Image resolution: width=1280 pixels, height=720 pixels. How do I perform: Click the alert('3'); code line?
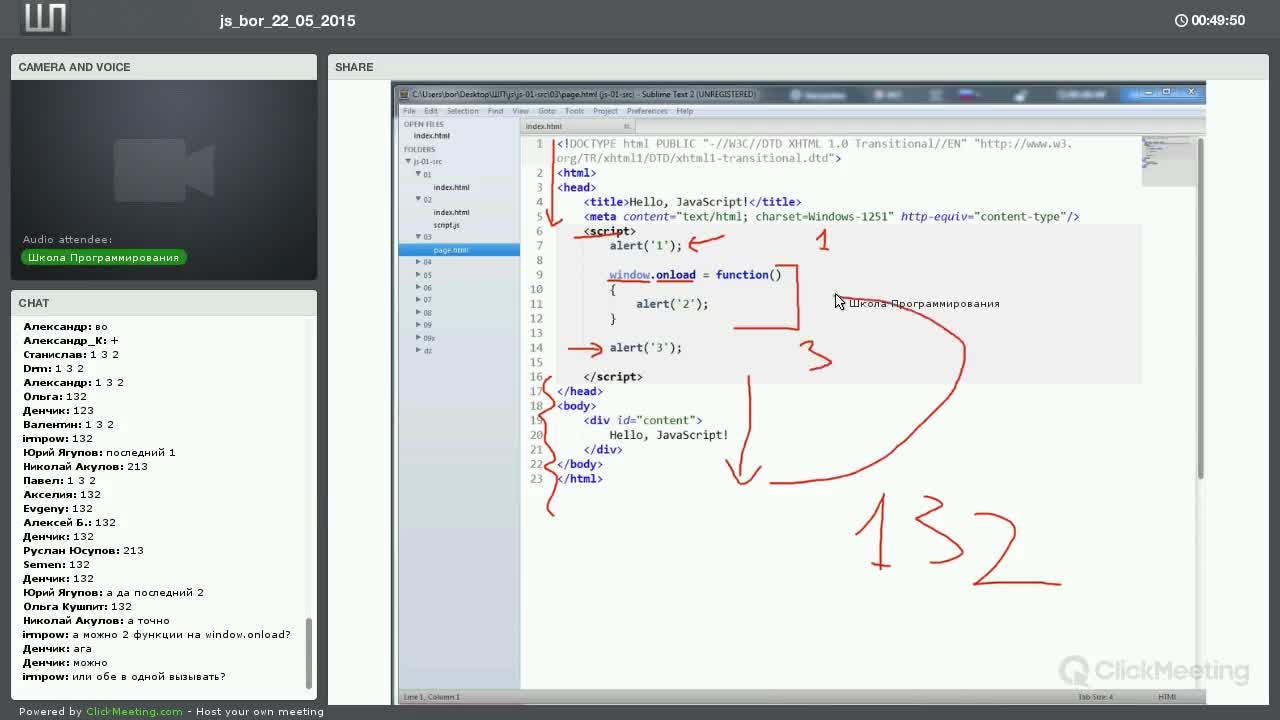645,348
